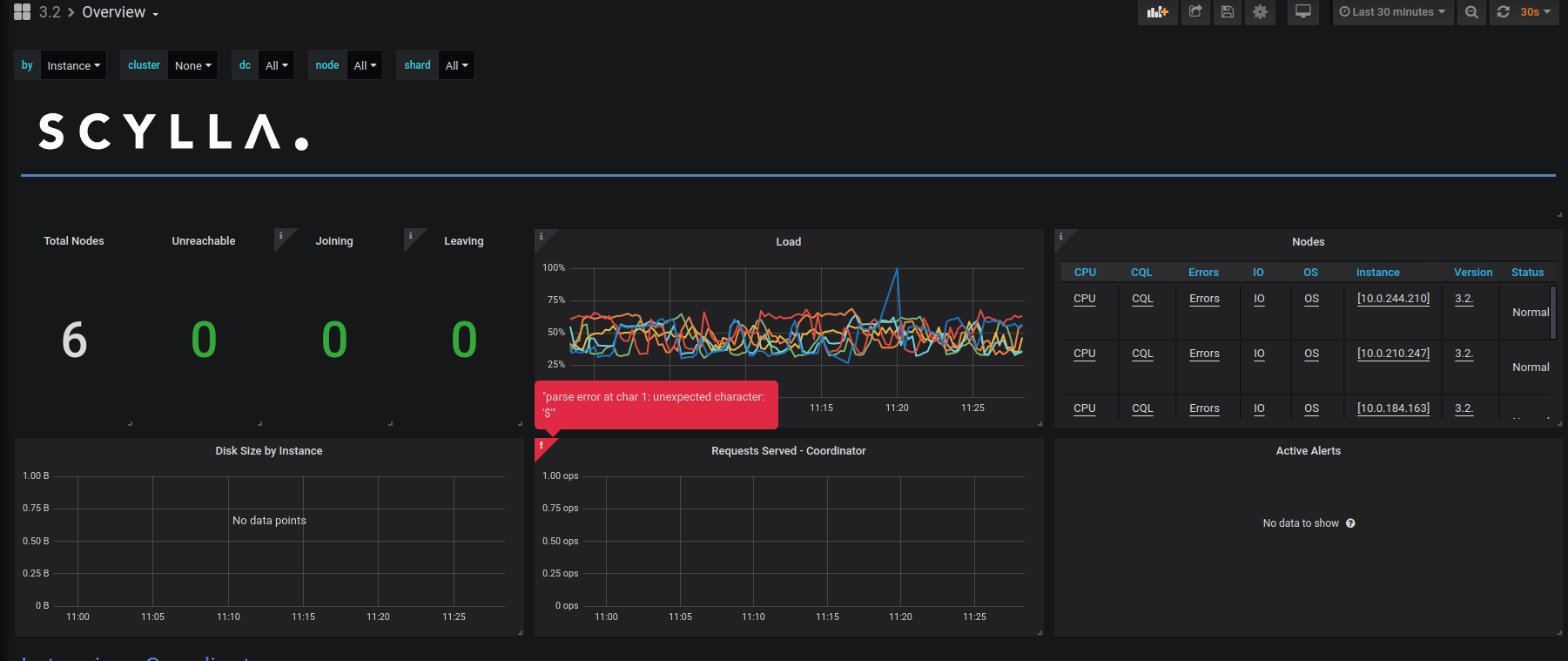This screenshot has width=1568, height=661.
Task: Open the Share dashboard icon
Action: 1195,12
